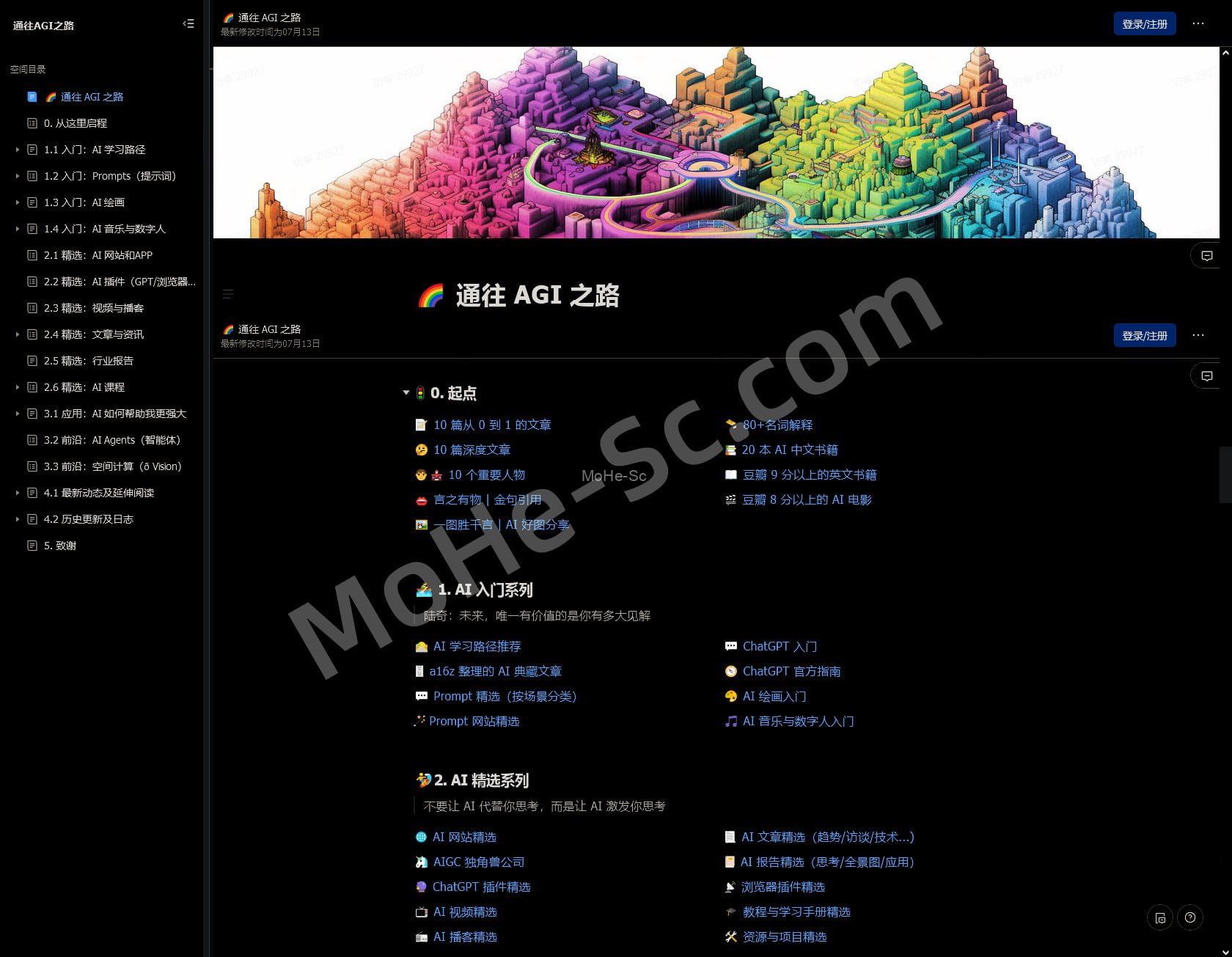Image resolution: width=1232 pixels, height=957 pixels.
Task: Open the help question mark icon
Action: pos(1190,917)
